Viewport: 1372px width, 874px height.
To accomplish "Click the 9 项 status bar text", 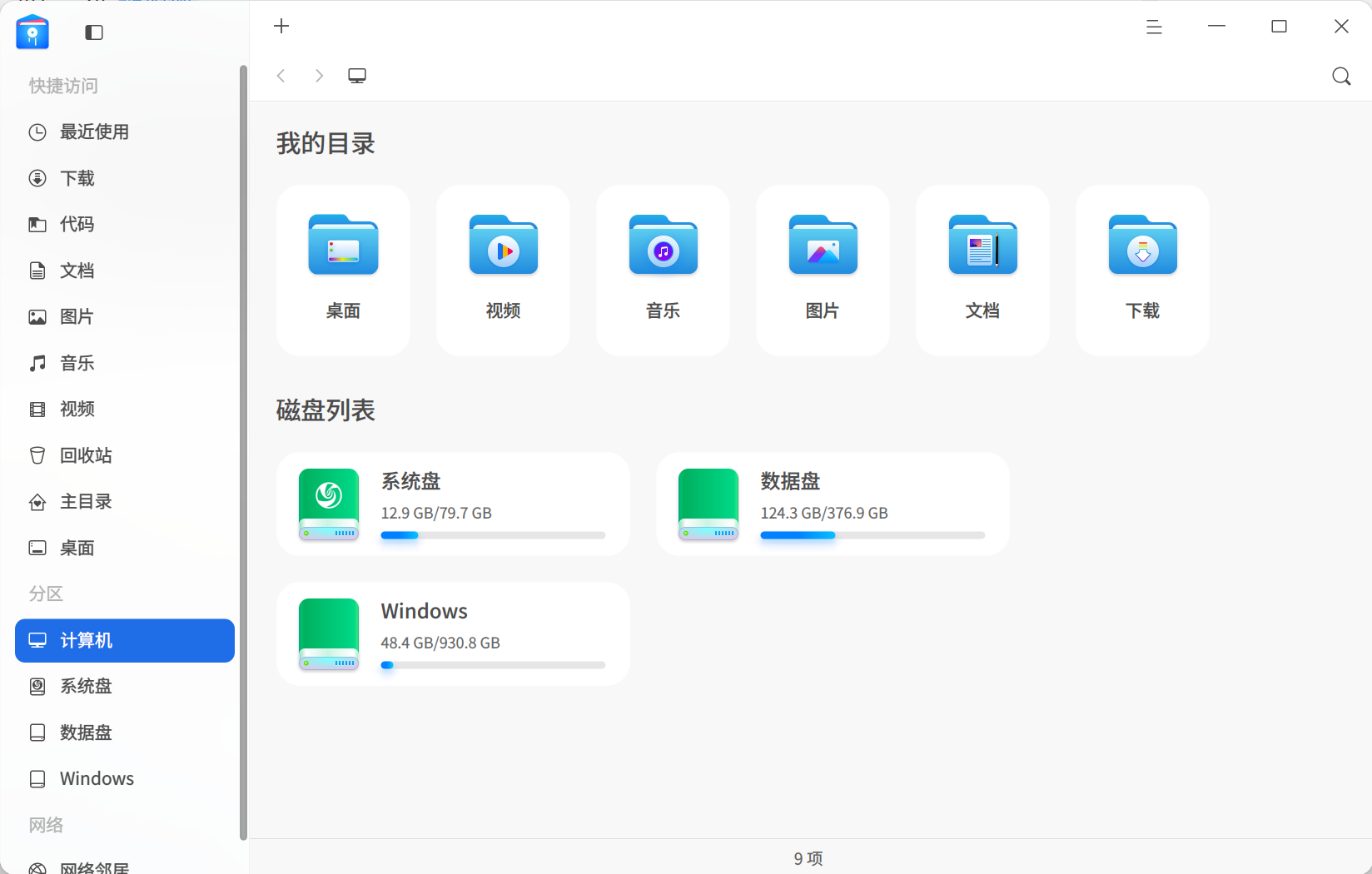I will (x=808, y=858).
